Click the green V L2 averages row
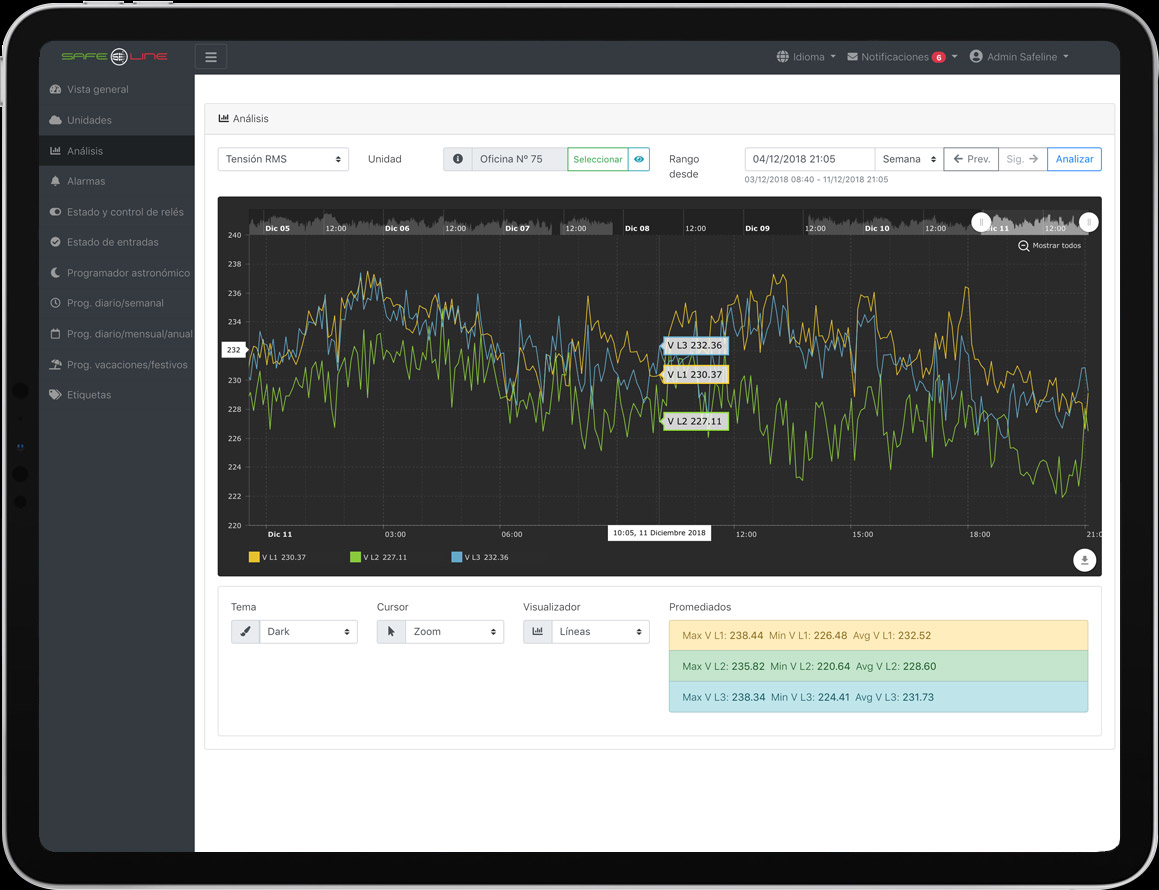The width and height of the screenshot is (1159, 890). click(878, 666)
